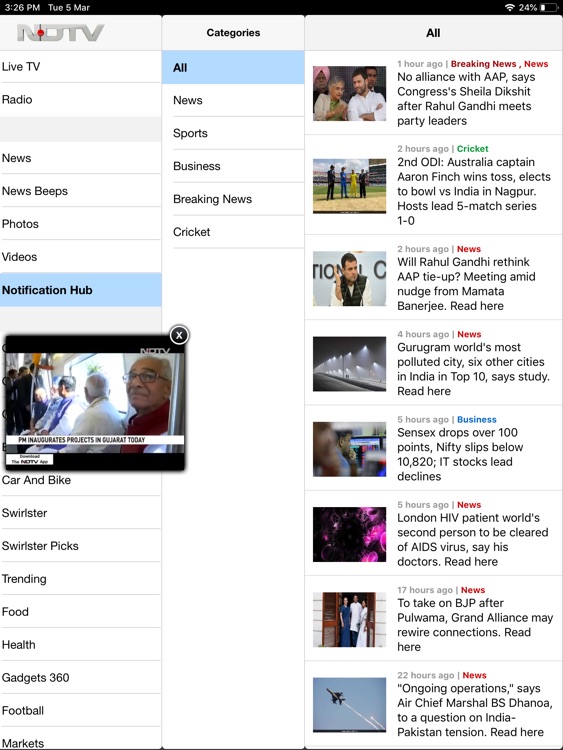
Task: Open Car And Bike section
Action: pyautogui.click(x=80, y=480)
